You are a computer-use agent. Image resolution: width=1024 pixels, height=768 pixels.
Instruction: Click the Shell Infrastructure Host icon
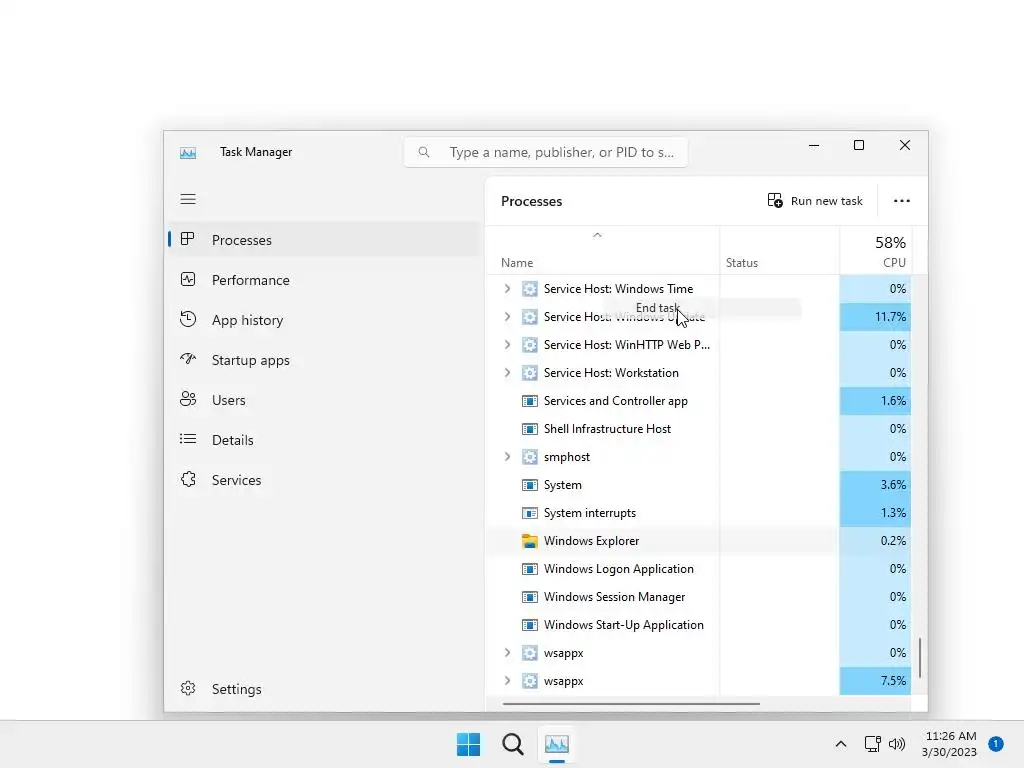click(x=530, y=429)
